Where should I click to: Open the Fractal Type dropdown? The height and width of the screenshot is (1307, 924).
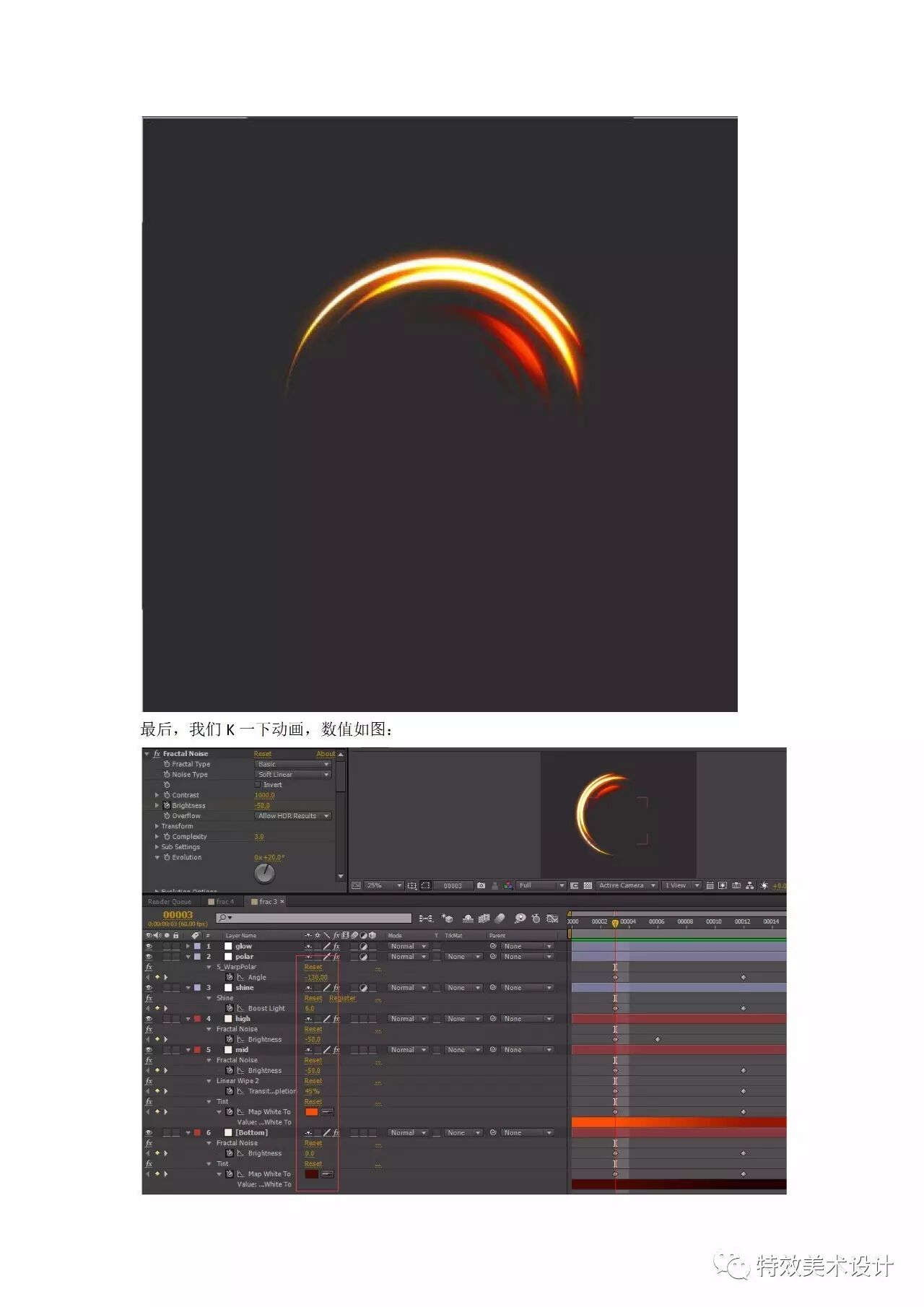click(x=293, y=764)
